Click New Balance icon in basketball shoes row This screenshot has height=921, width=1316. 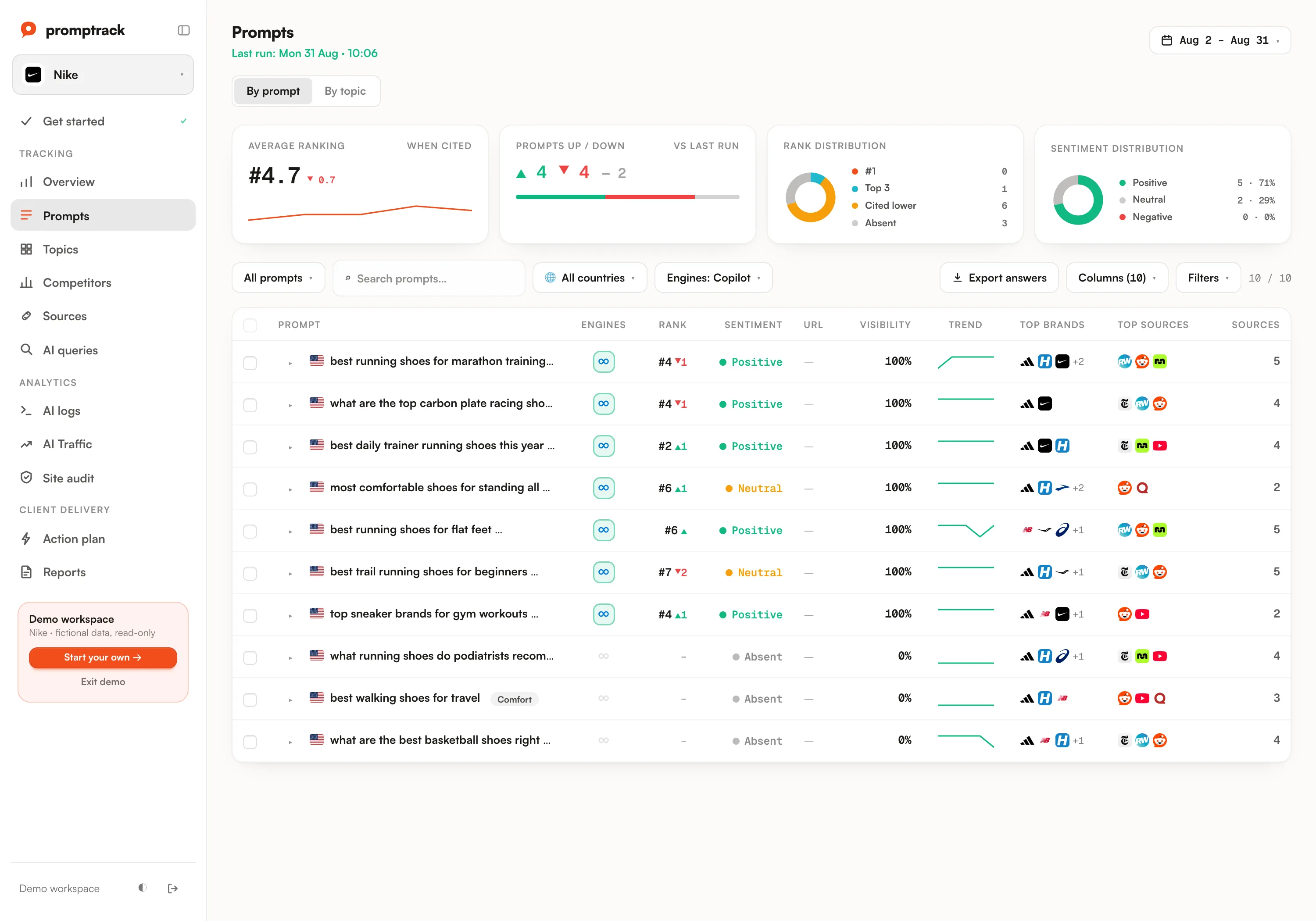coord(1045,740)
